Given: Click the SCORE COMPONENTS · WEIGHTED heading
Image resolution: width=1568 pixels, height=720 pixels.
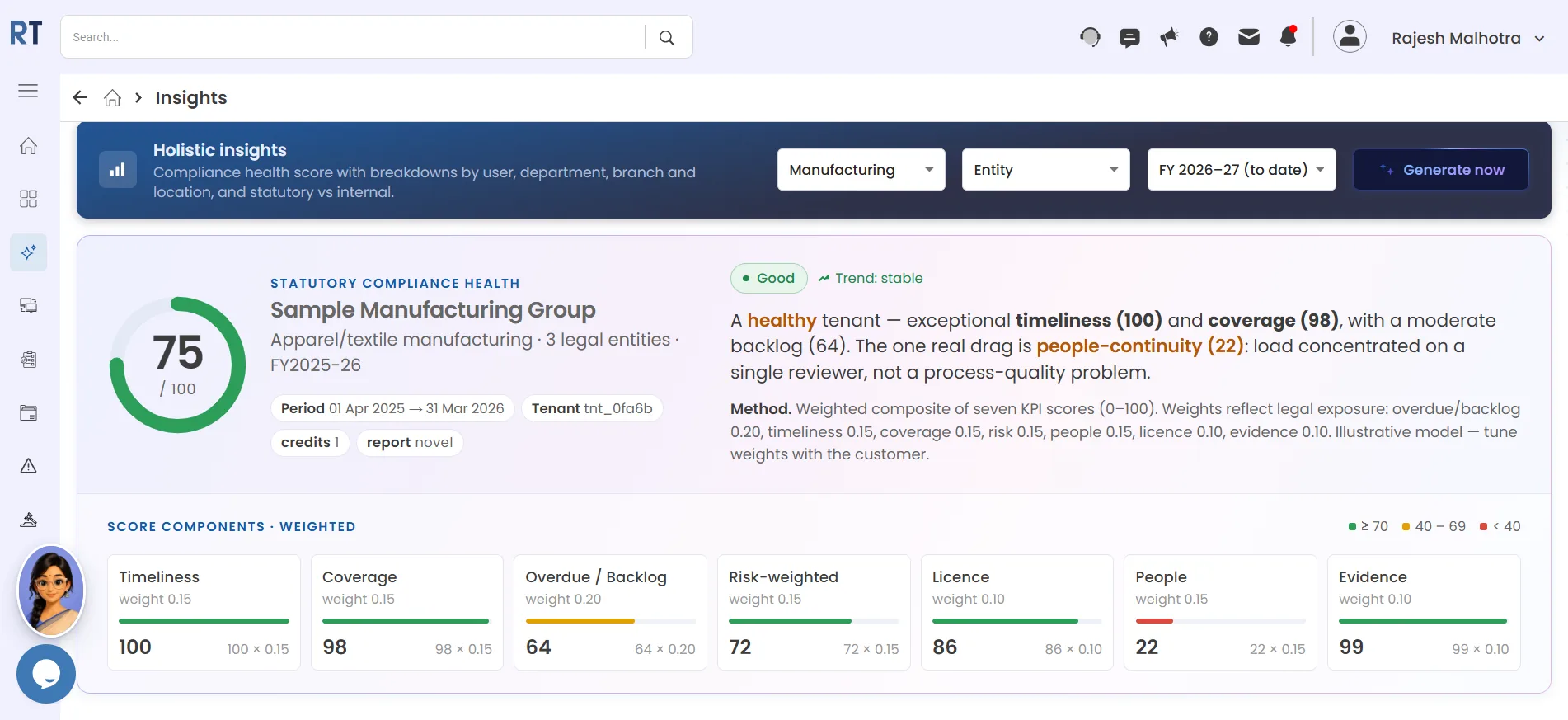Looking at the screenshot, I should 232,527.
